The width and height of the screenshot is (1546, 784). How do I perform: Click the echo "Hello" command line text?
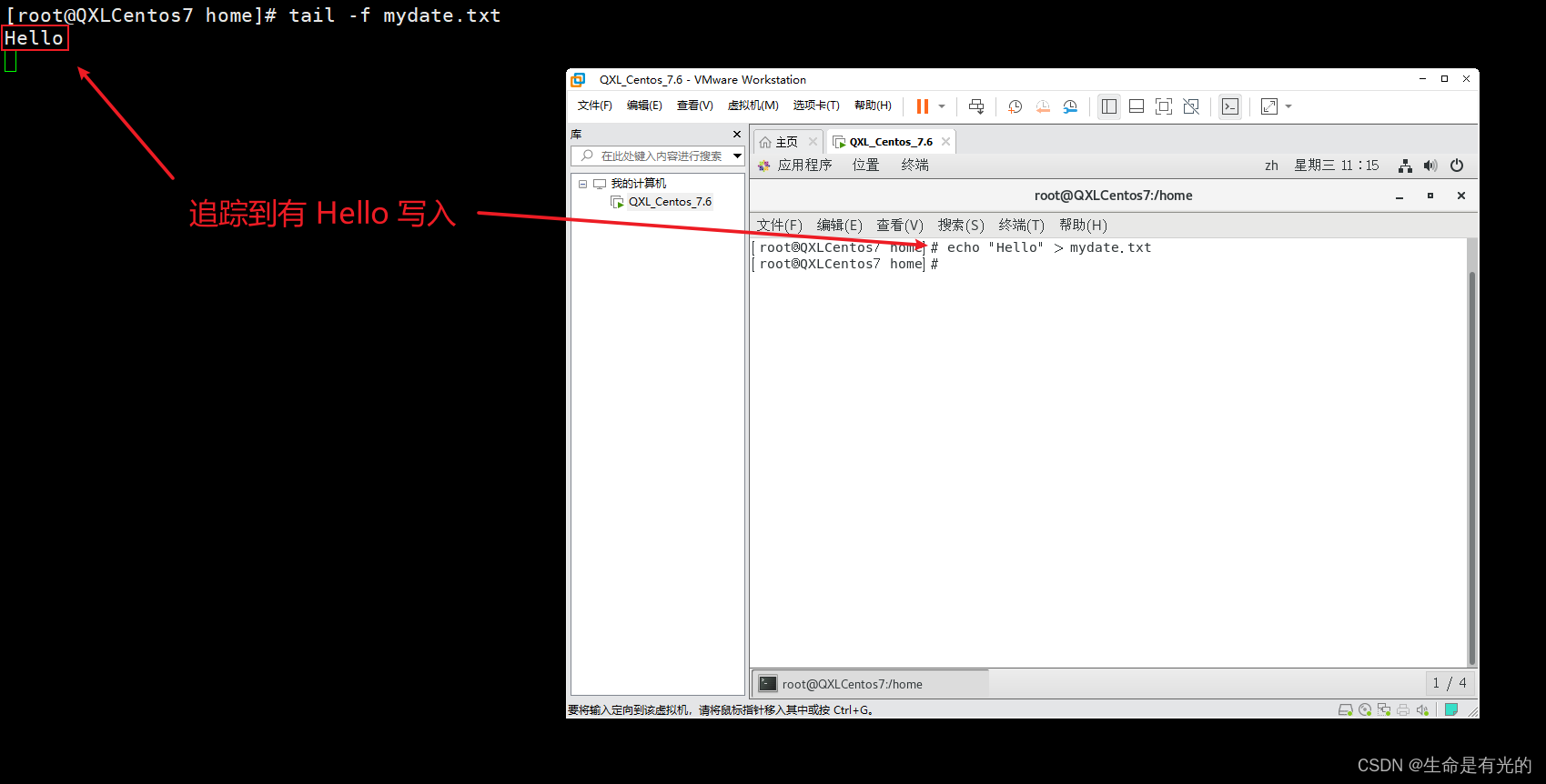tap(1049, 247)
